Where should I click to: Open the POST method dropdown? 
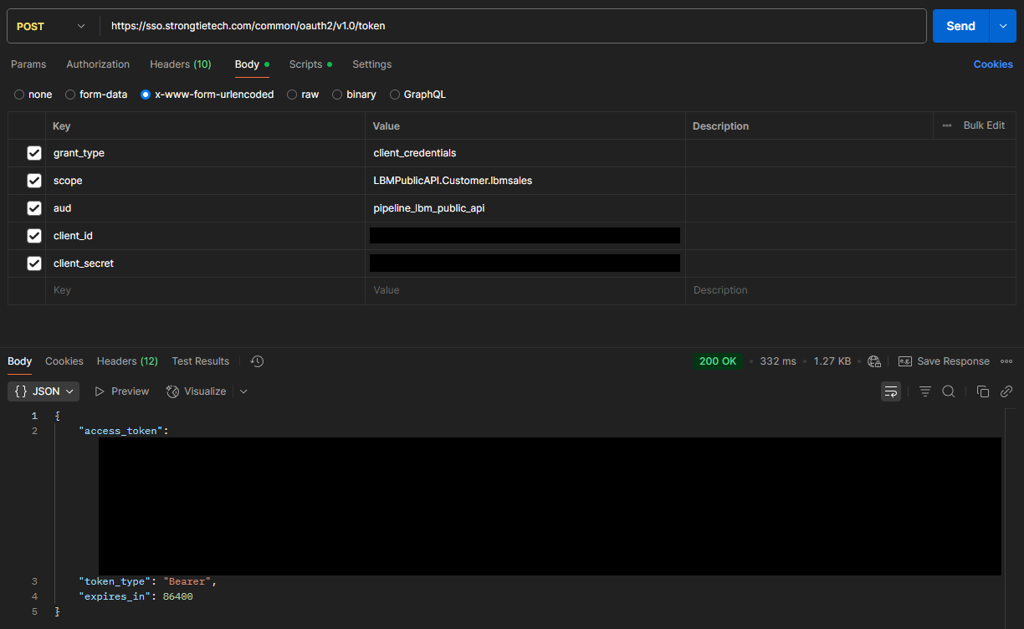point(52,26)
